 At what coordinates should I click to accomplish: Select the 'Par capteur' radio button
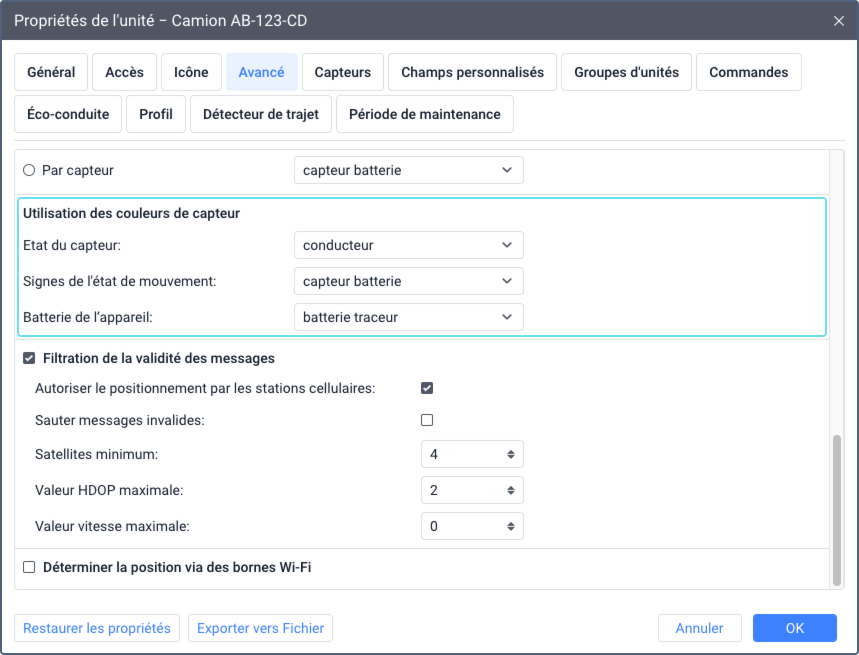(29, 170)
